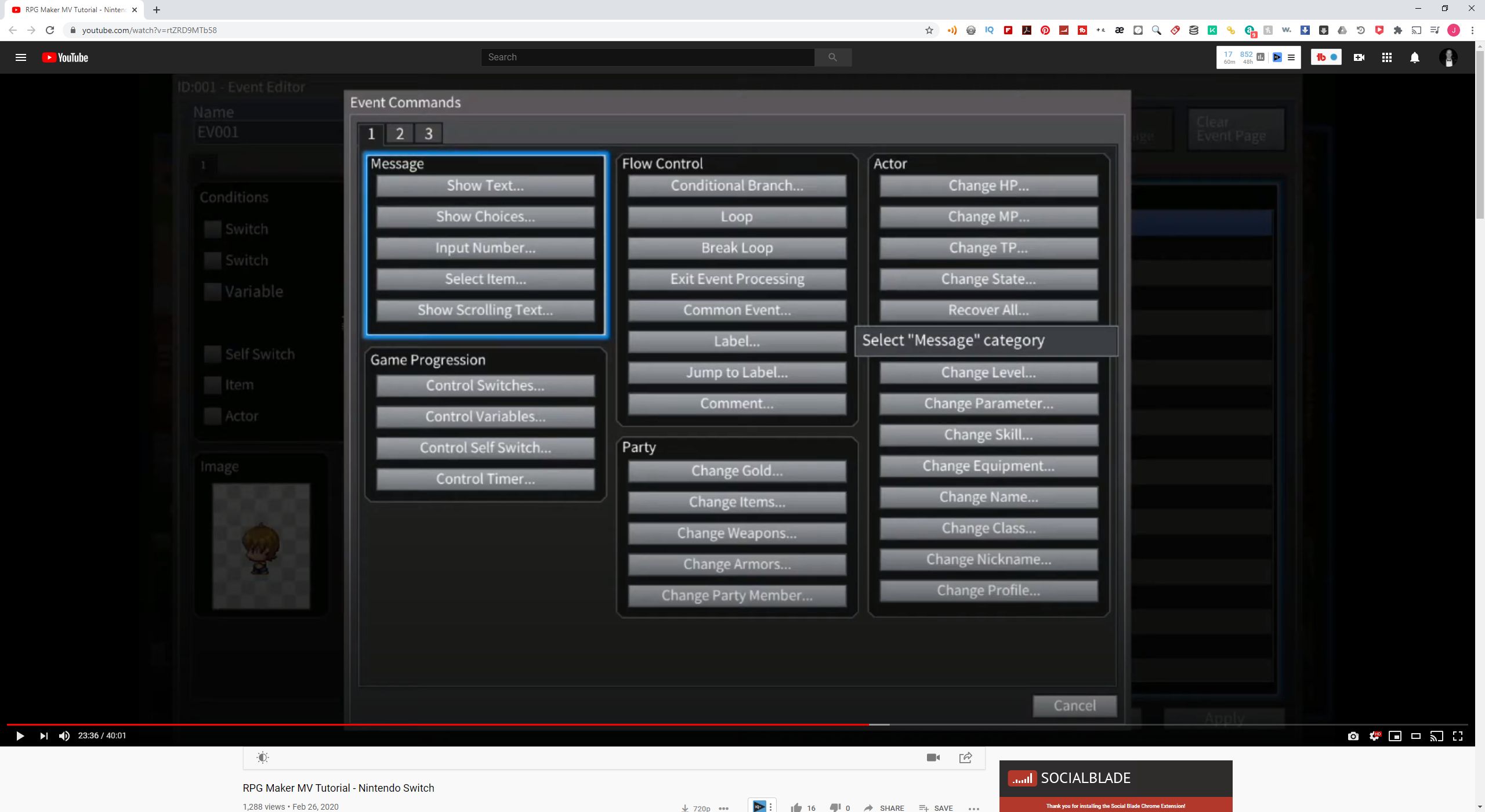Click the TubeBuddy toolbar button
The image size is (1485, 812).
pyautogui.click(x=1327, y=57)
